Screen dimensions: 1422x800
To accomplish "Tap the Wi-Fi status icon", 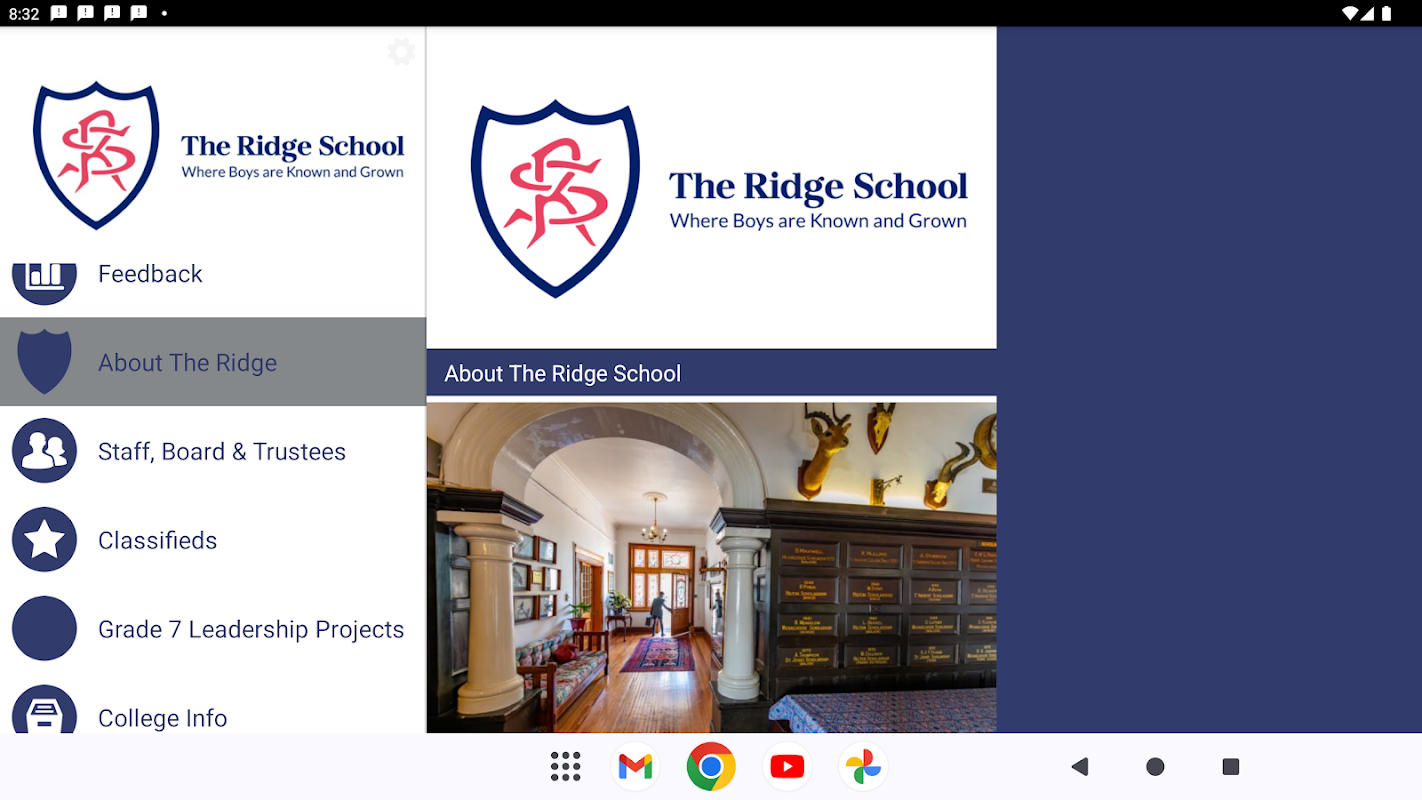I will (x=1351, y=13).
